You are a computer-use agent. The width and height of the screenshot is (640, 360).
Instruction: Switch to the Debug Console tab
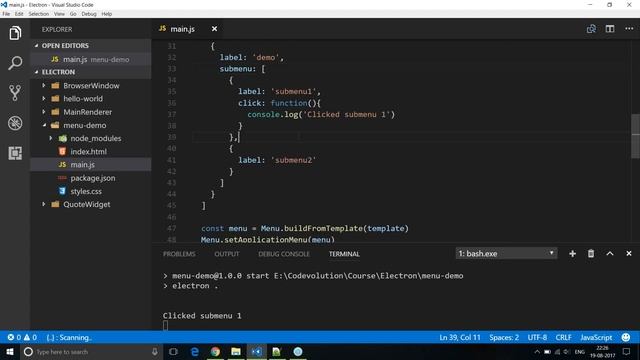pyautogui.click(x=284, y=254)
